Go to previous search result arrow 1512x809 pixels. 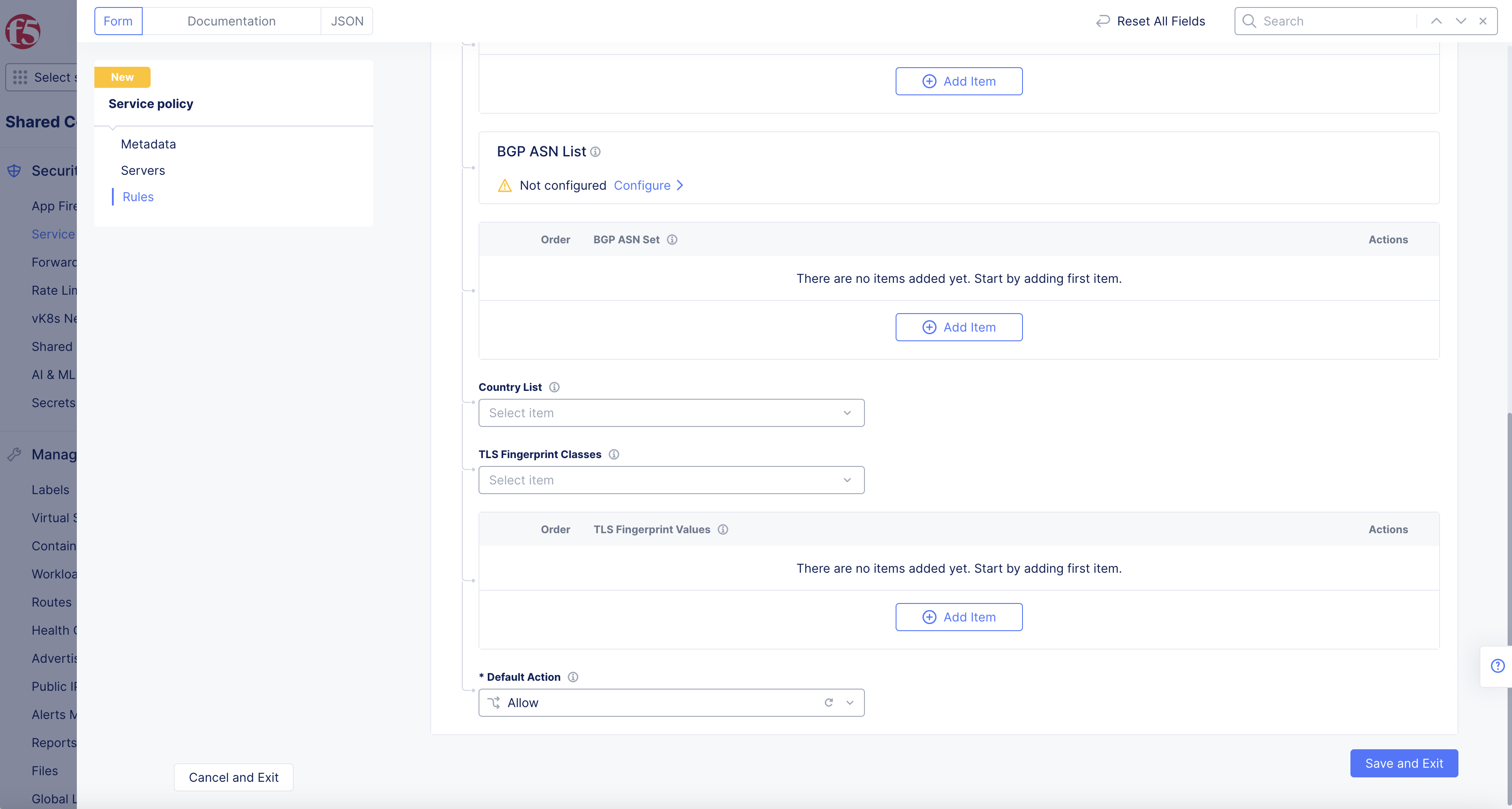tap(1436, 21)
